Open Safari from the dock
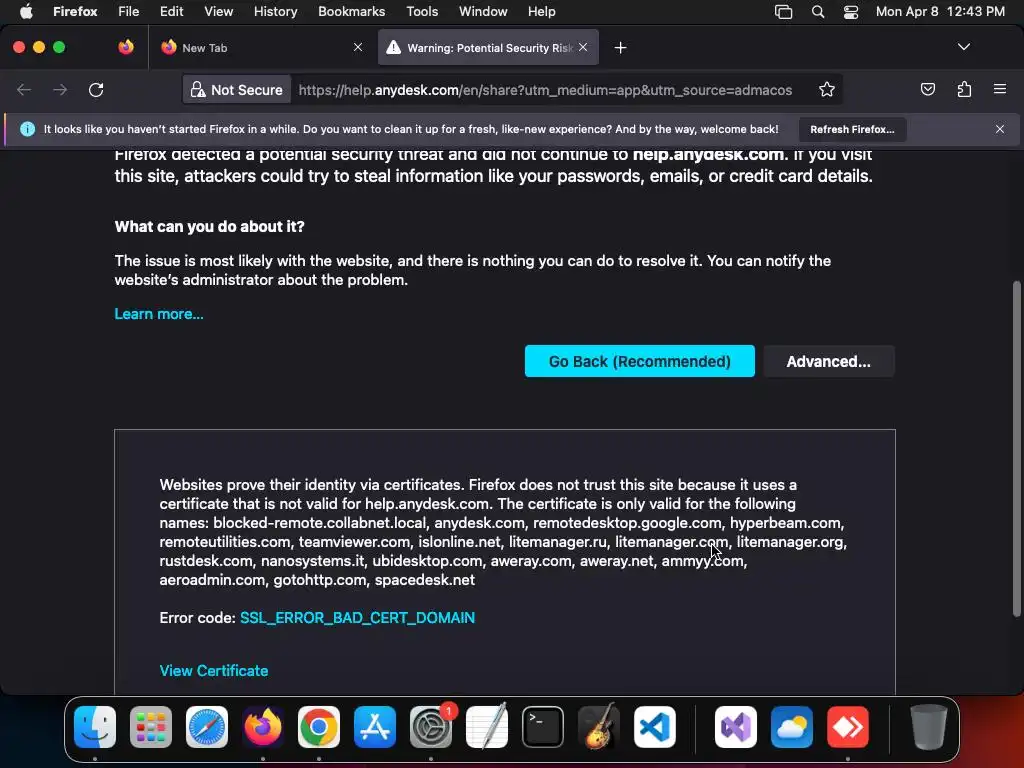 pos(207,727)
